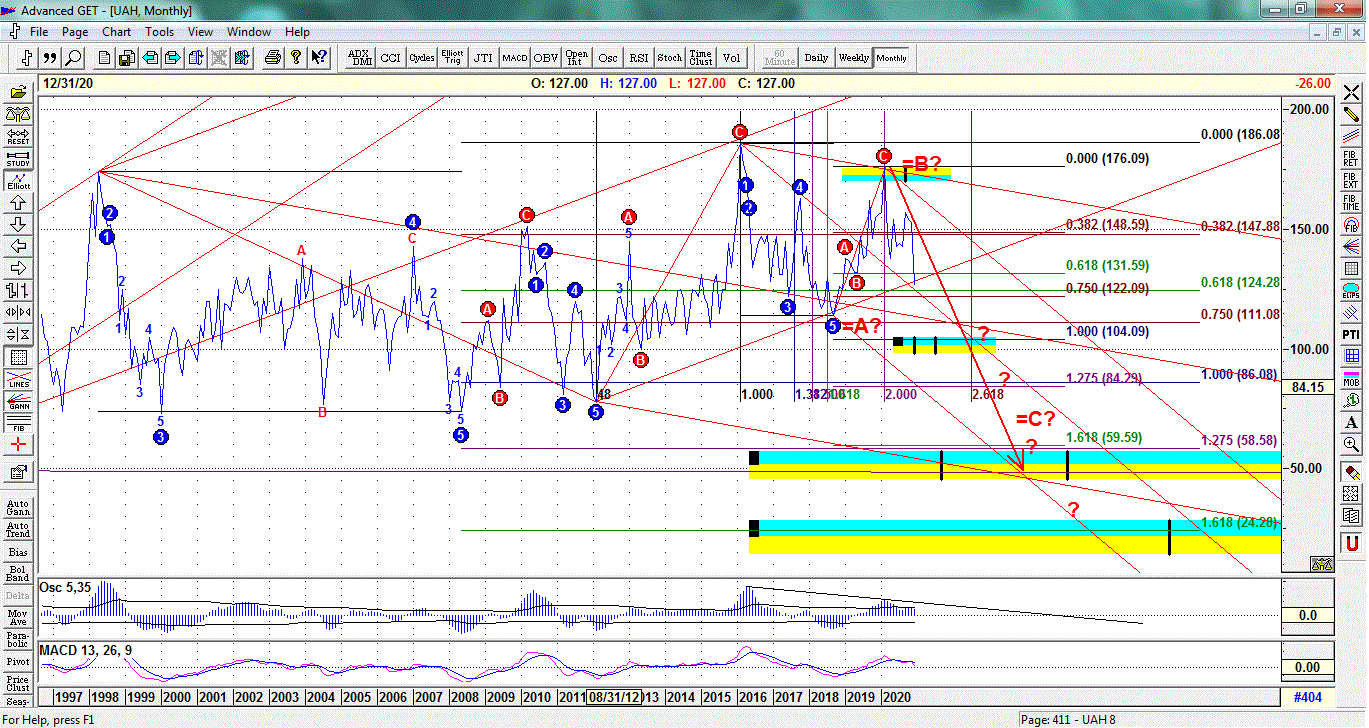Viewport: 1369px width, 728px height.
Task: Toggle Bol Band study
Action: click(x=18, y=574)
